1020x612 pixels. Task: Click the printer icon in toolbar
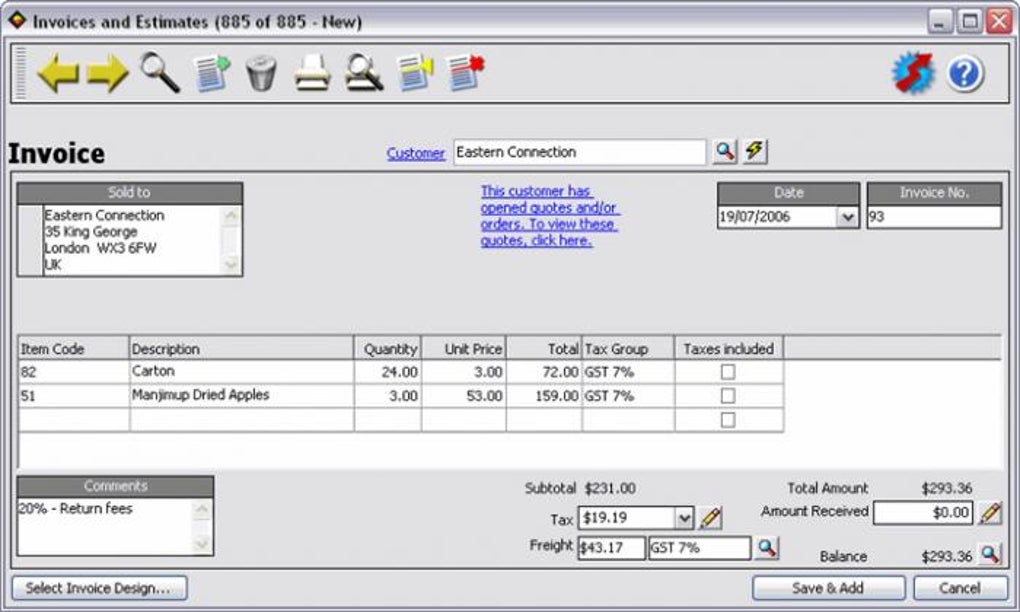[312, 73]
